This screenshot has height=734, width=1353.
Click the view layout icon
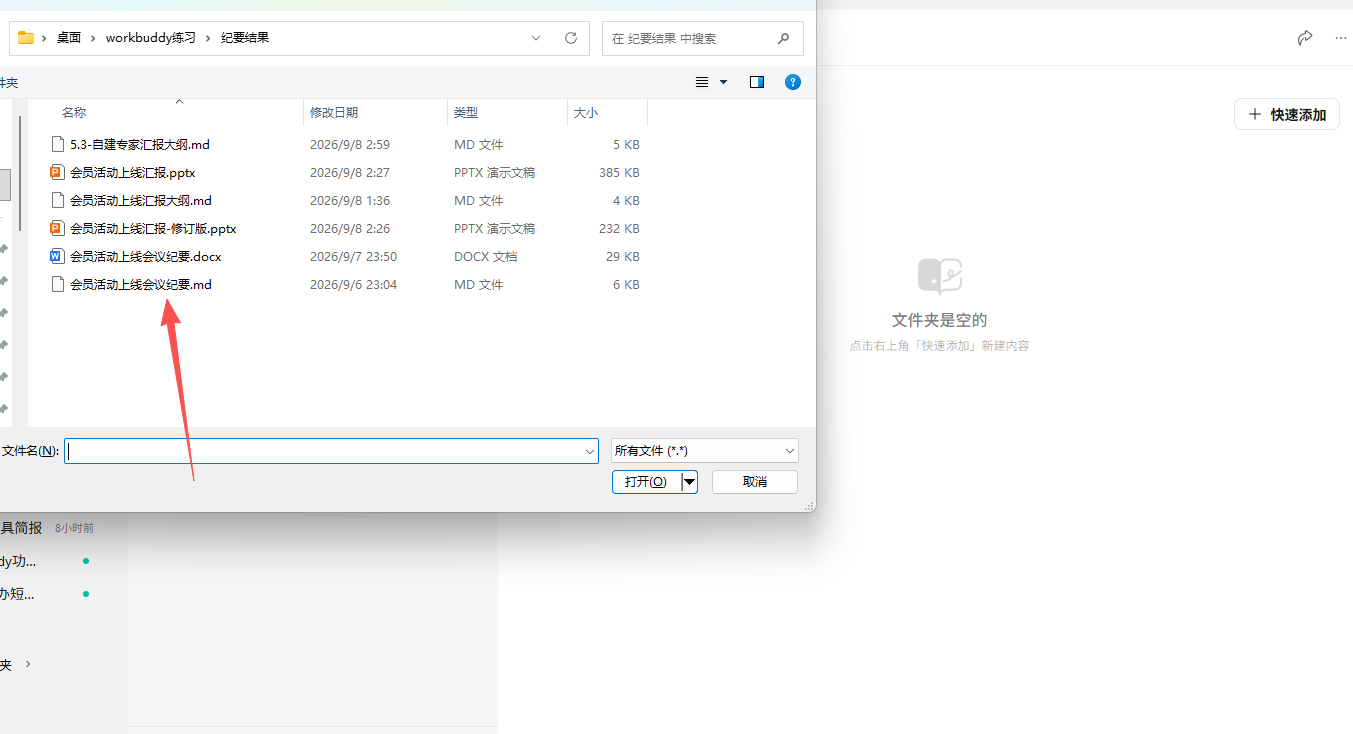tap(702, 82)
